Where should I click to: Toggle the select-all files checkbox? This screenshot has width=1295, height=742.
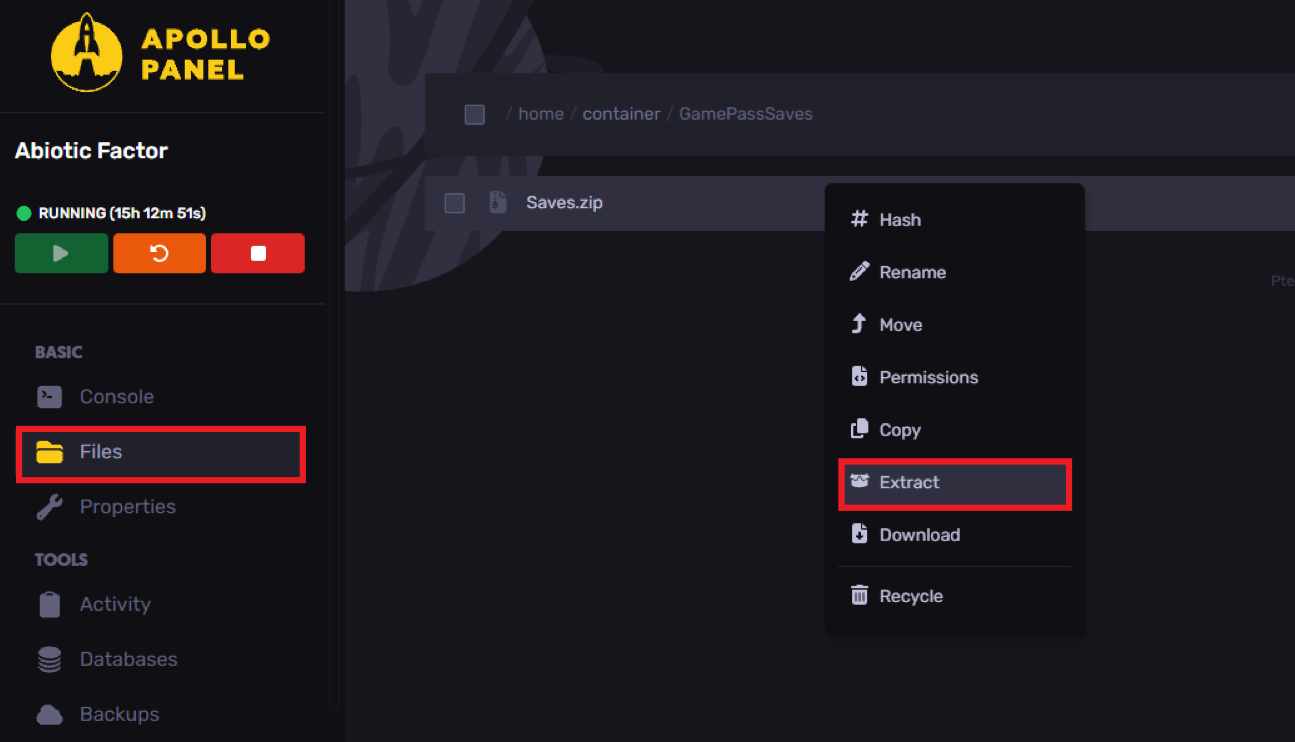click(x=475, y=114)
